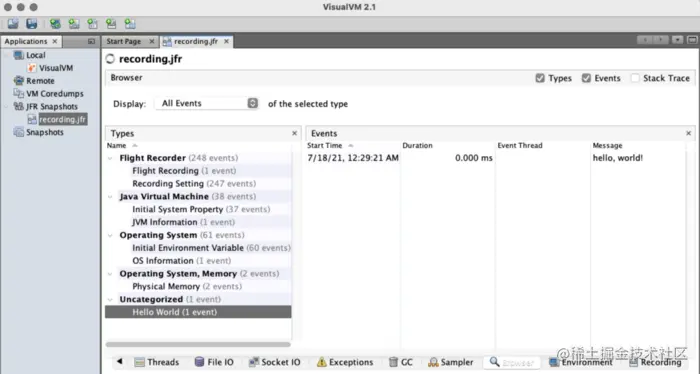Open the Exceptions view tab
The height and width of the screenshot is (374, 700).
pos(345,362)
